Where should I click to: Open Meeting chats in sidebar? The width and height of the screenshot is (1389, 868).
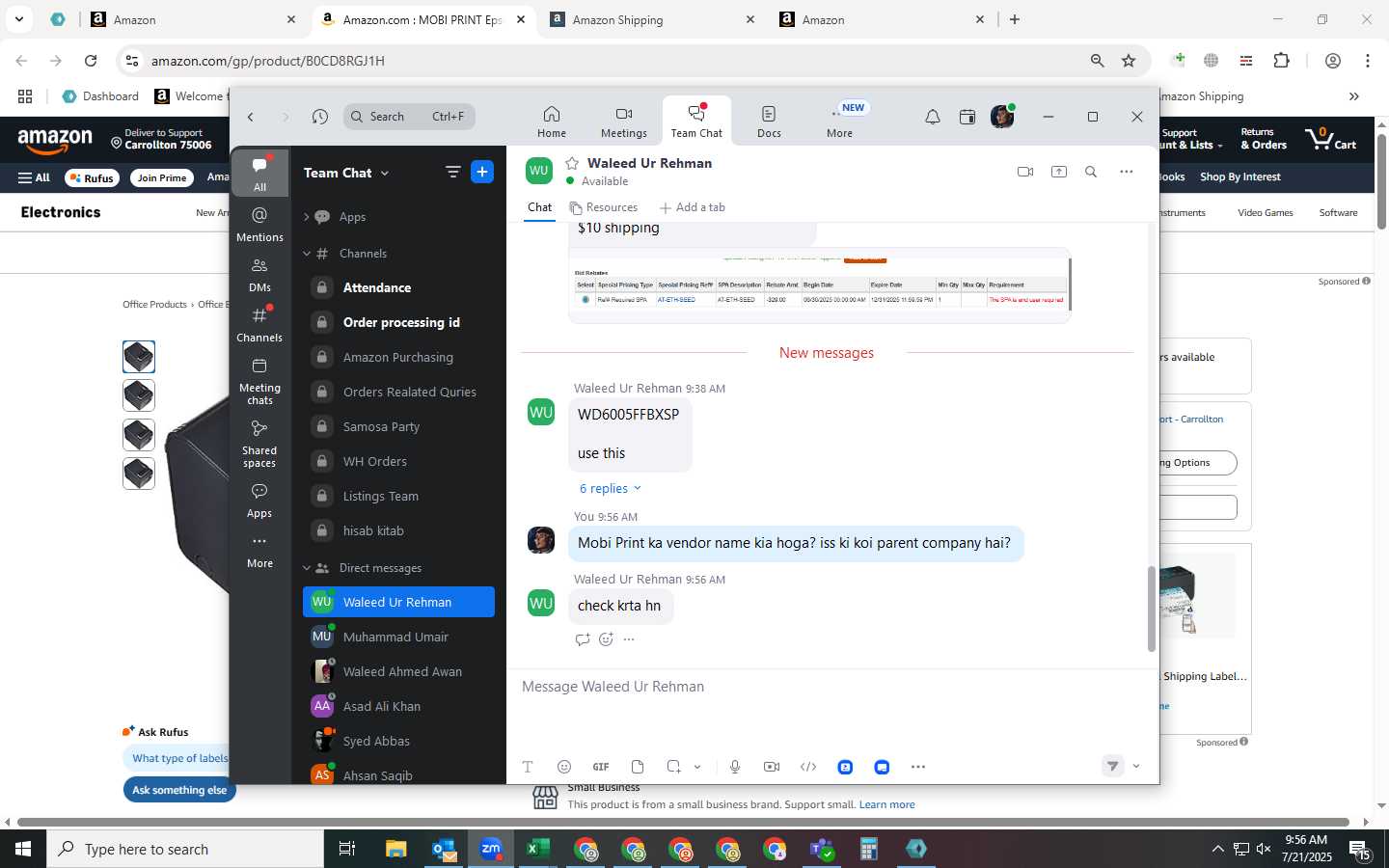259,381
